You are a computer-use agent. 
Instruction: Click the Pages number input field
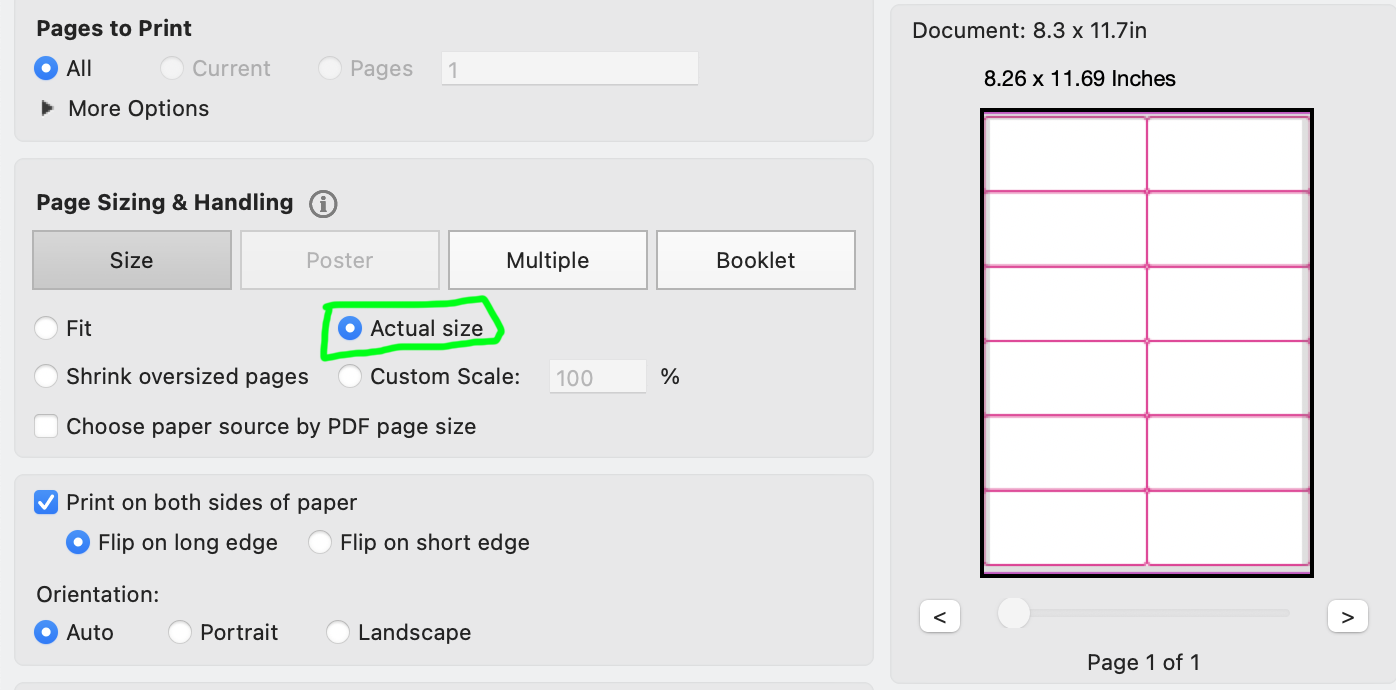click(x=569, y=68)
